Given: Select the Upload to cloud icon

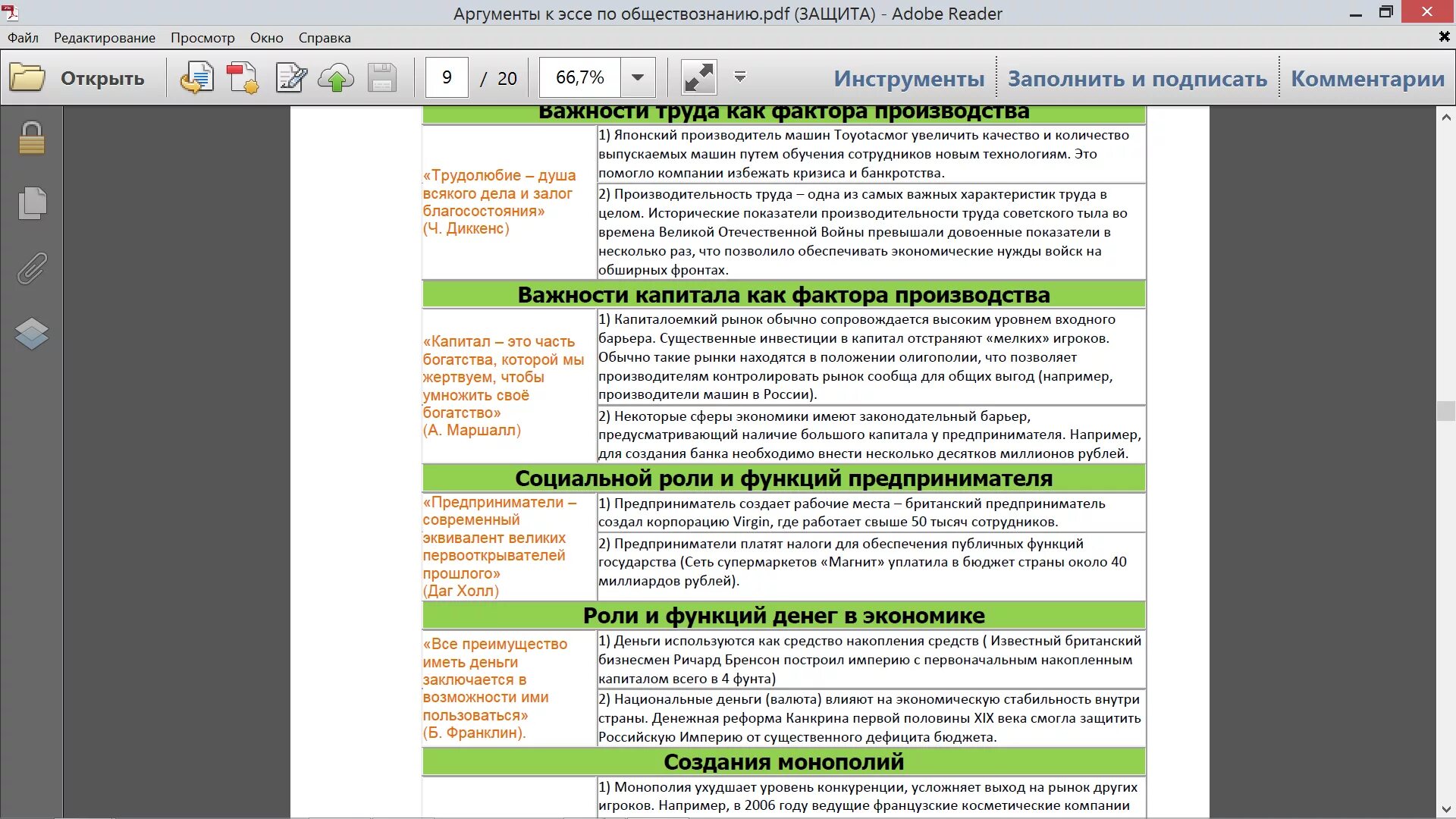Looking at the screenshot, I should [x=337, y=77].
